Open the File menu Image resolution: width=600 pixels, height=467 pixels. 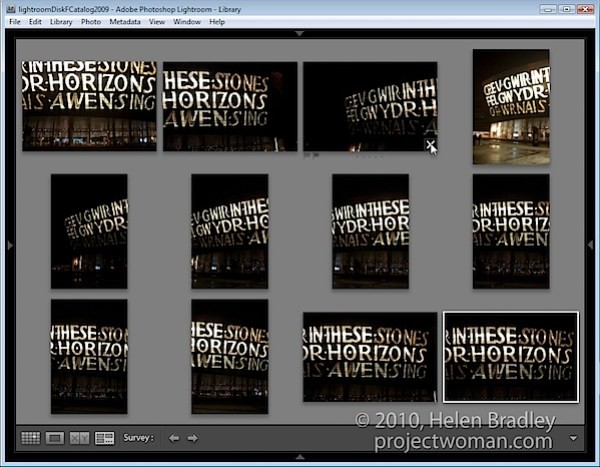click(x=15, y=22)
